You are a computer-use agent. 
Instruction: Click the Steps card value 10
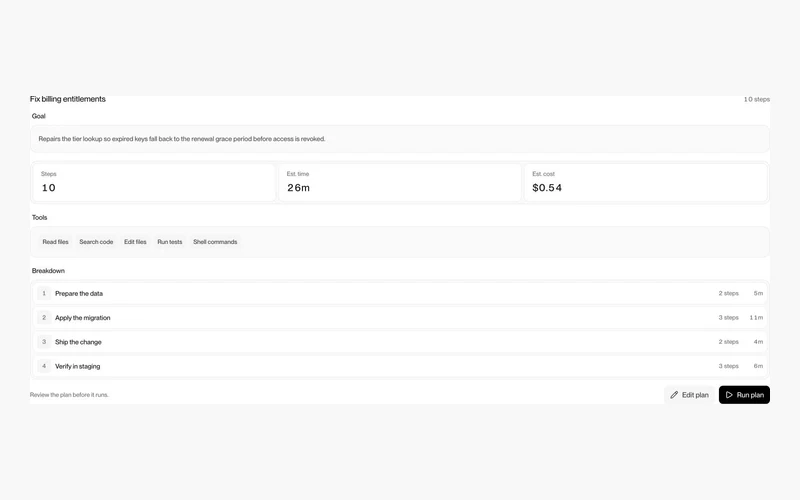[x=48, y=188]
